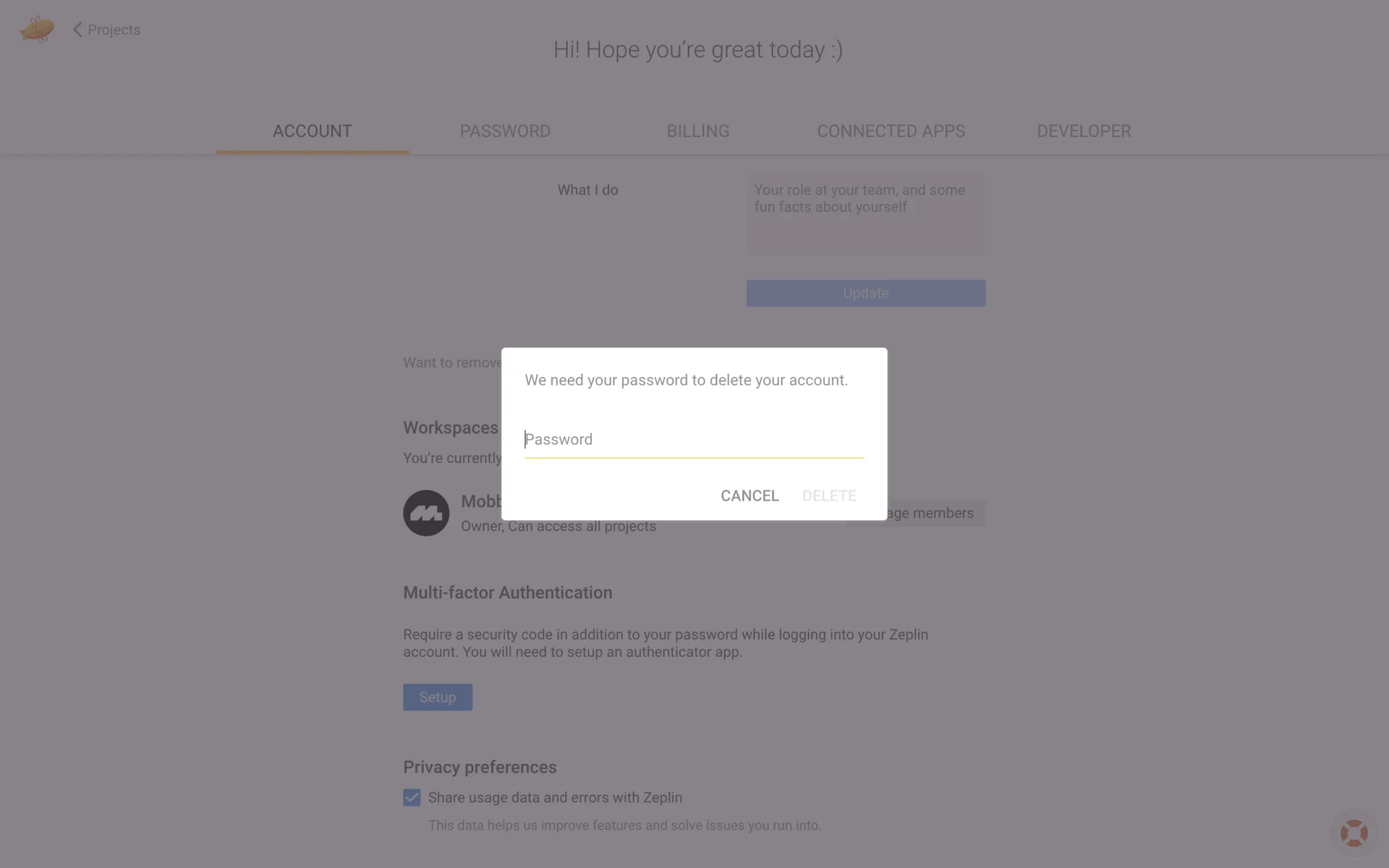Screen dimensions: 1389x868
Task: Click the Update profile button
Action: pos(865,293)
